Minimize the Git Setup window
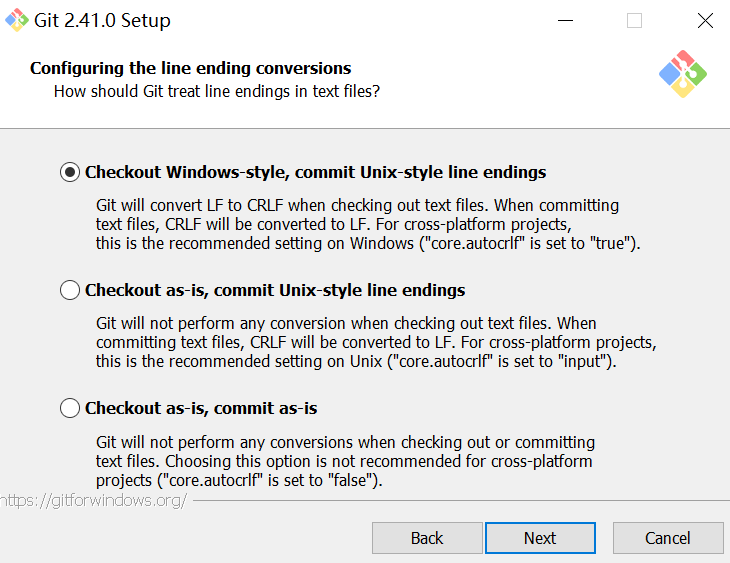This screenshot has height=563, width=730. [x=565, y=20]
